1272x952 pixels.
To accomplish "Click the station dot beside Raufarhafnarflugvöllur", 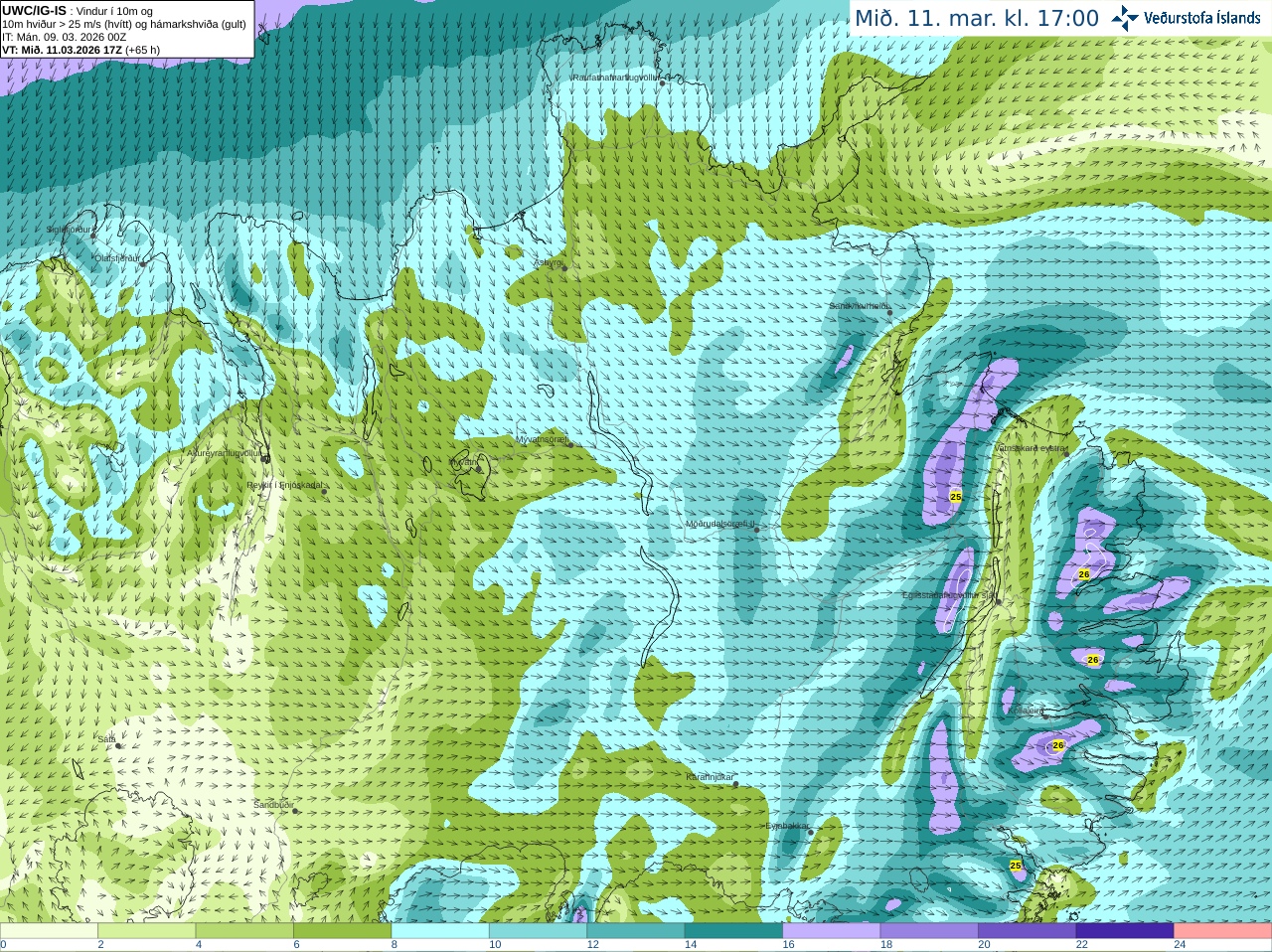I will [x=662, y=83].
